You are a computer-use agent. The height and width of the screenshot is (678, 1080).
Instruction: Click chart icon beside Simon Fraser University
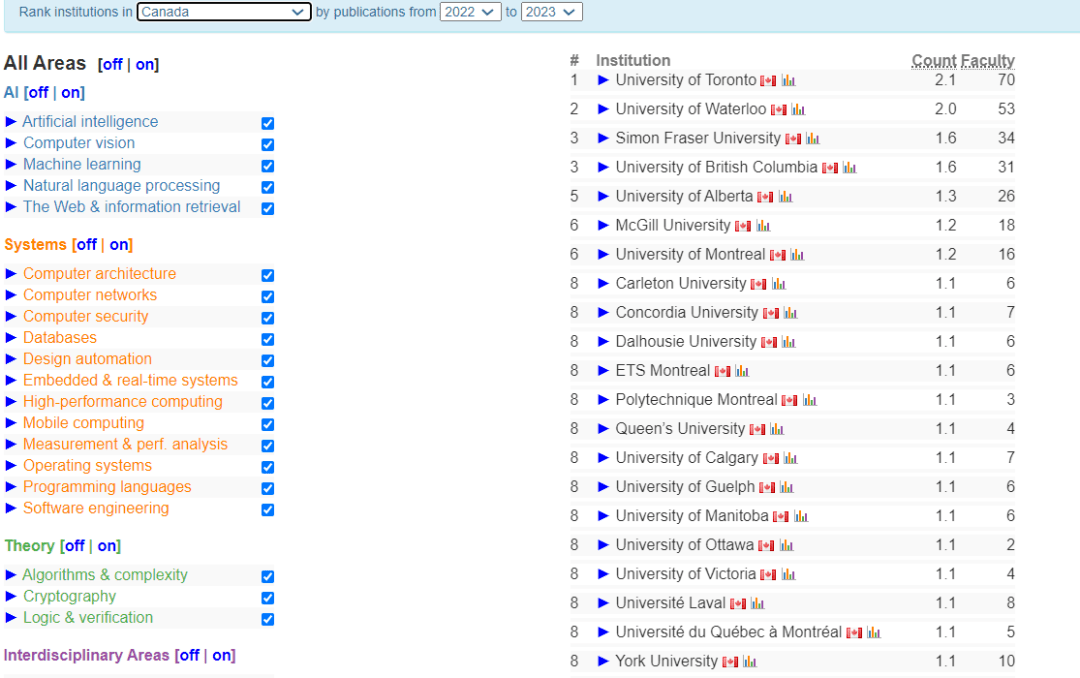click(x=813, y=138)
